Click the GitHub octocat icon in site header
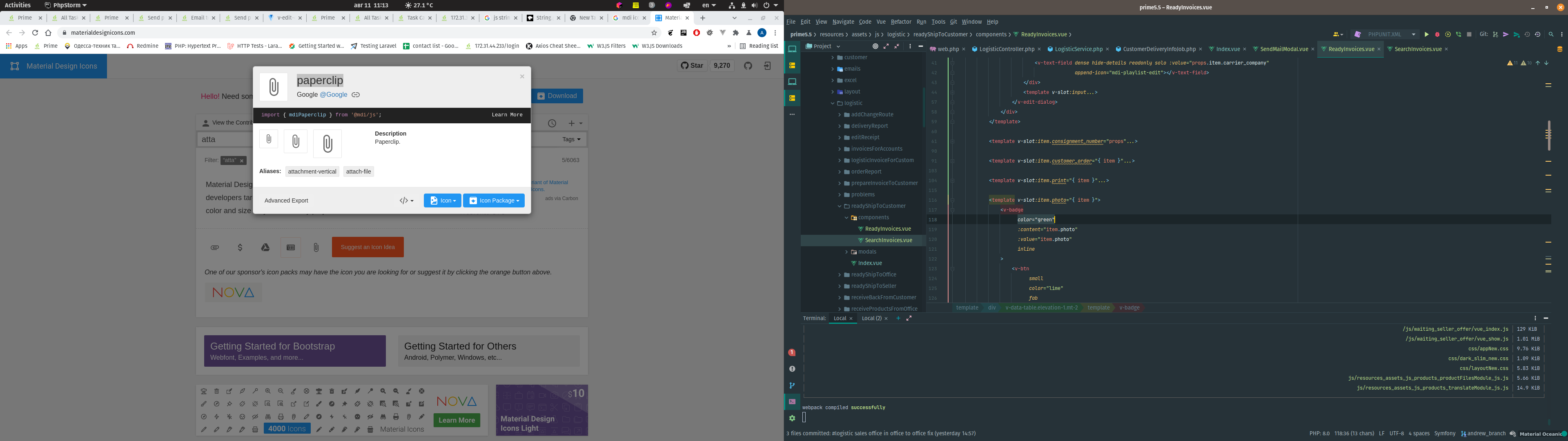The width and height of the screenshot is (1568, 441). tap(748, 66)
